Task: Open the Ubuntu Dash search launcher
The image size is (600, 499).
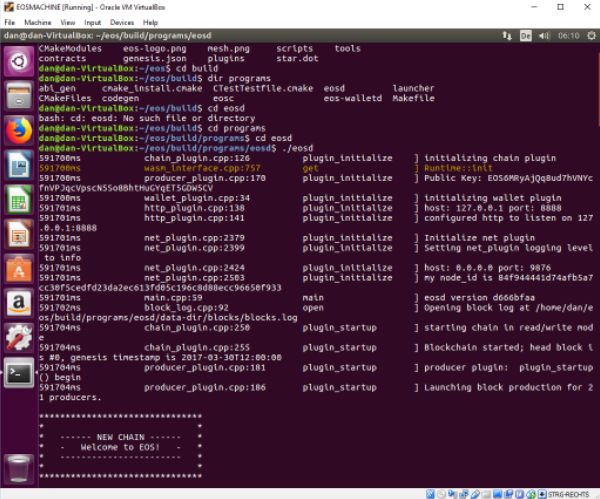Action: pyautogui.click(x=18, y=61)
